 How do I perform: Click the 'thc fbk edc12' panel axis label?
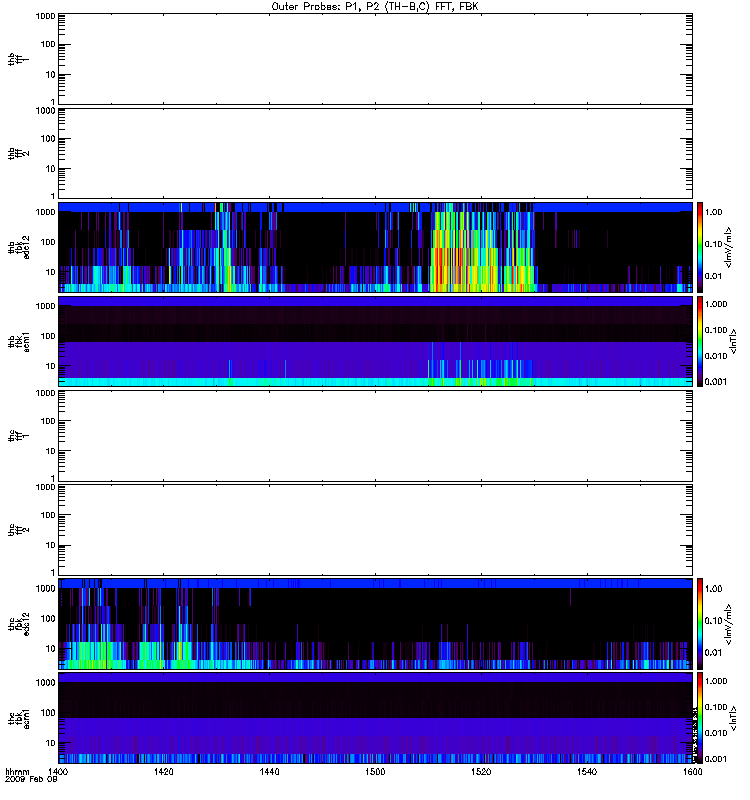coord(18,624)
